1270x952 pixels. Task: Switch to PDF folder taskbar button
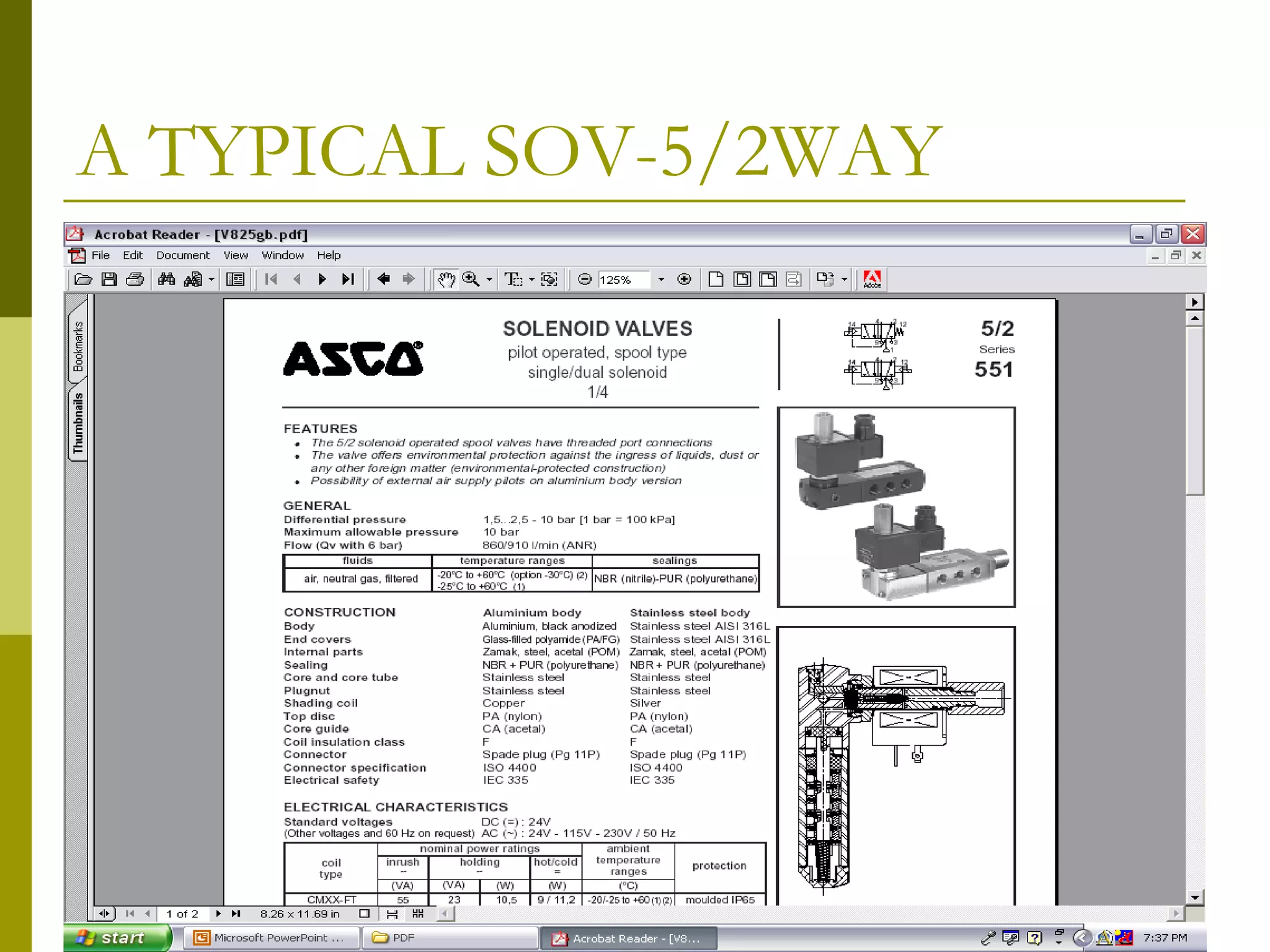point(450,938)
